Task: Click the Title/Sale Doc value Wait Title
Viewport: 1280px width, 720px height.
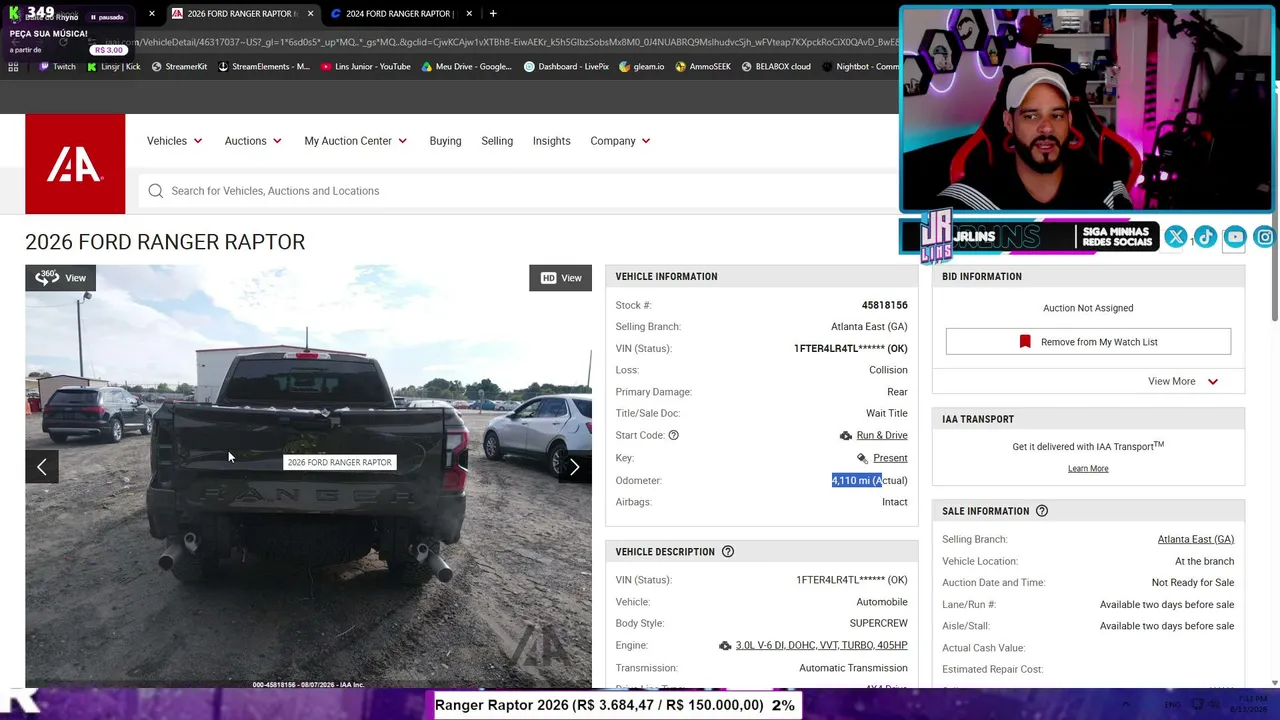Action: [x=887, y=414]
